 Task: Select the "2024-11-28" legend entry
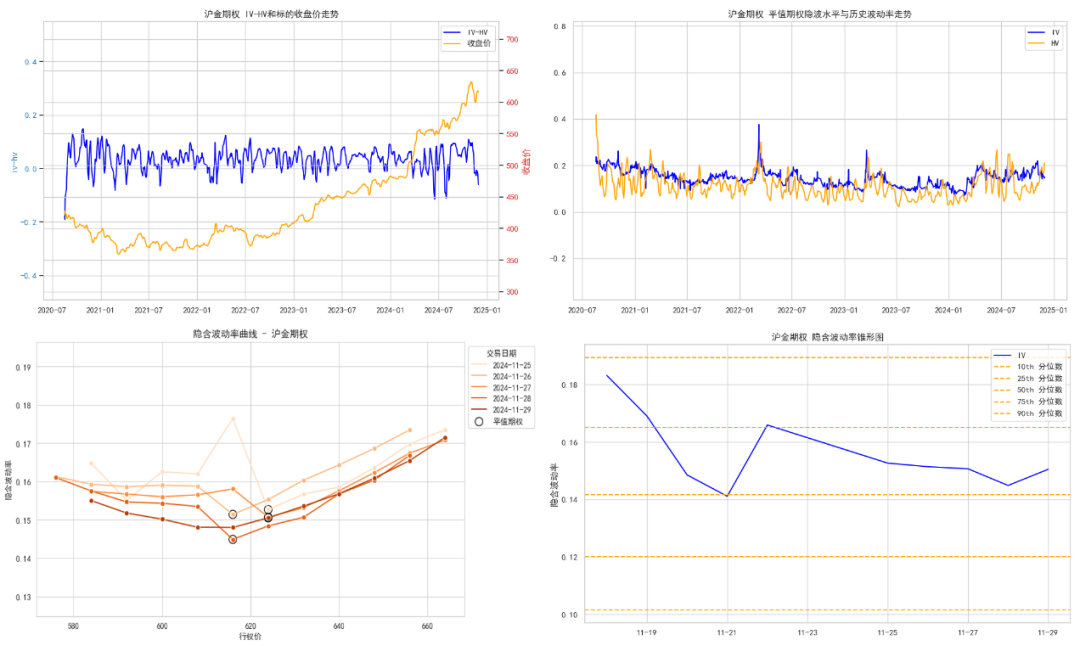click(501, 399)
